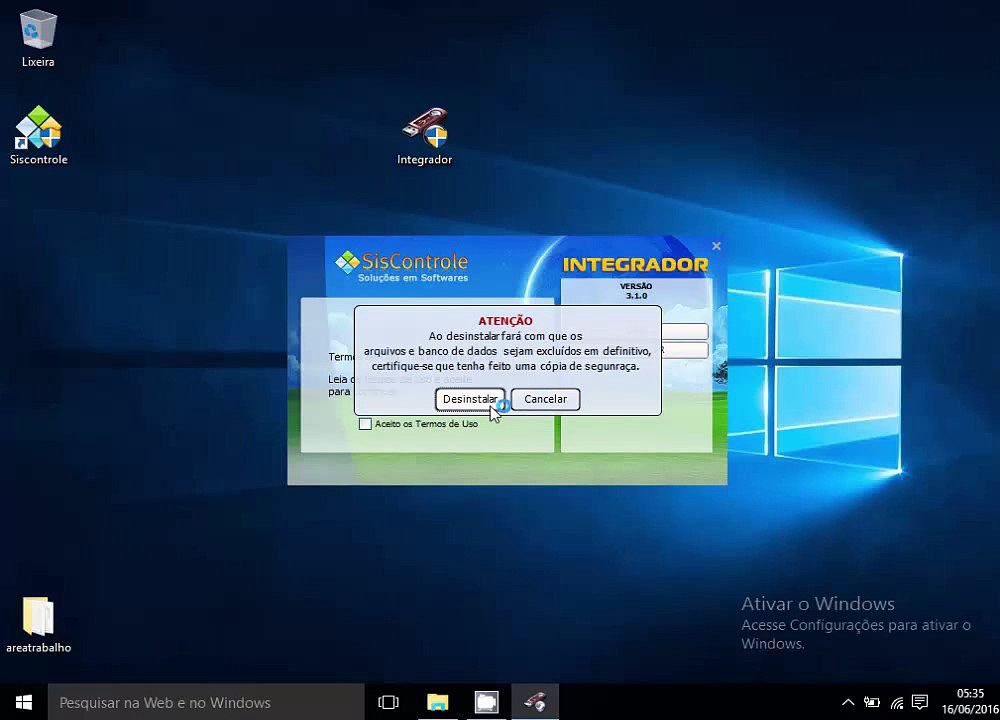Open the Lixeira recycle bin icon

pos(38,38)
